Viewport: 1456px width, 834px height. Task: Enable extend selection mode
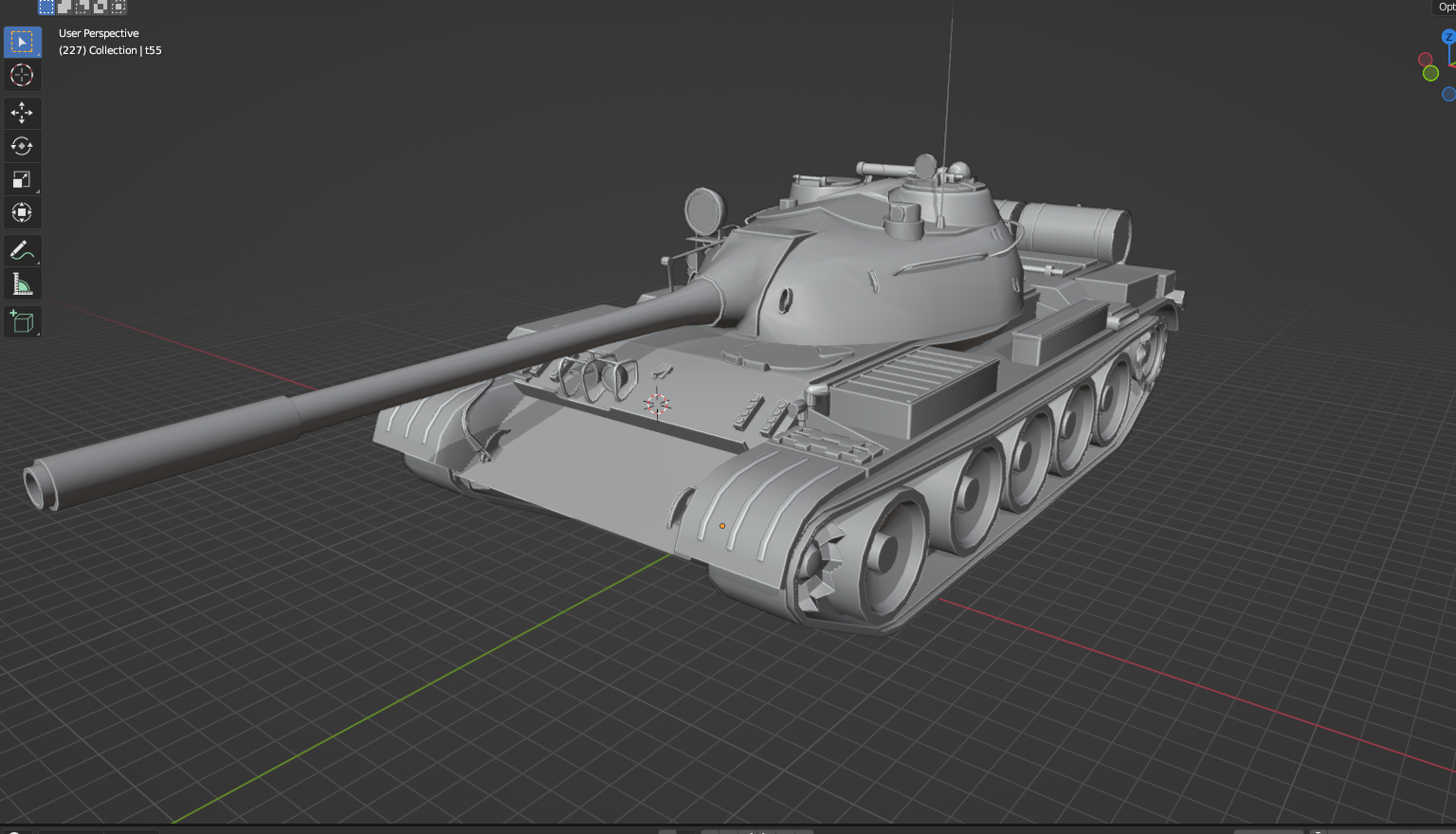tap(64, 7)
